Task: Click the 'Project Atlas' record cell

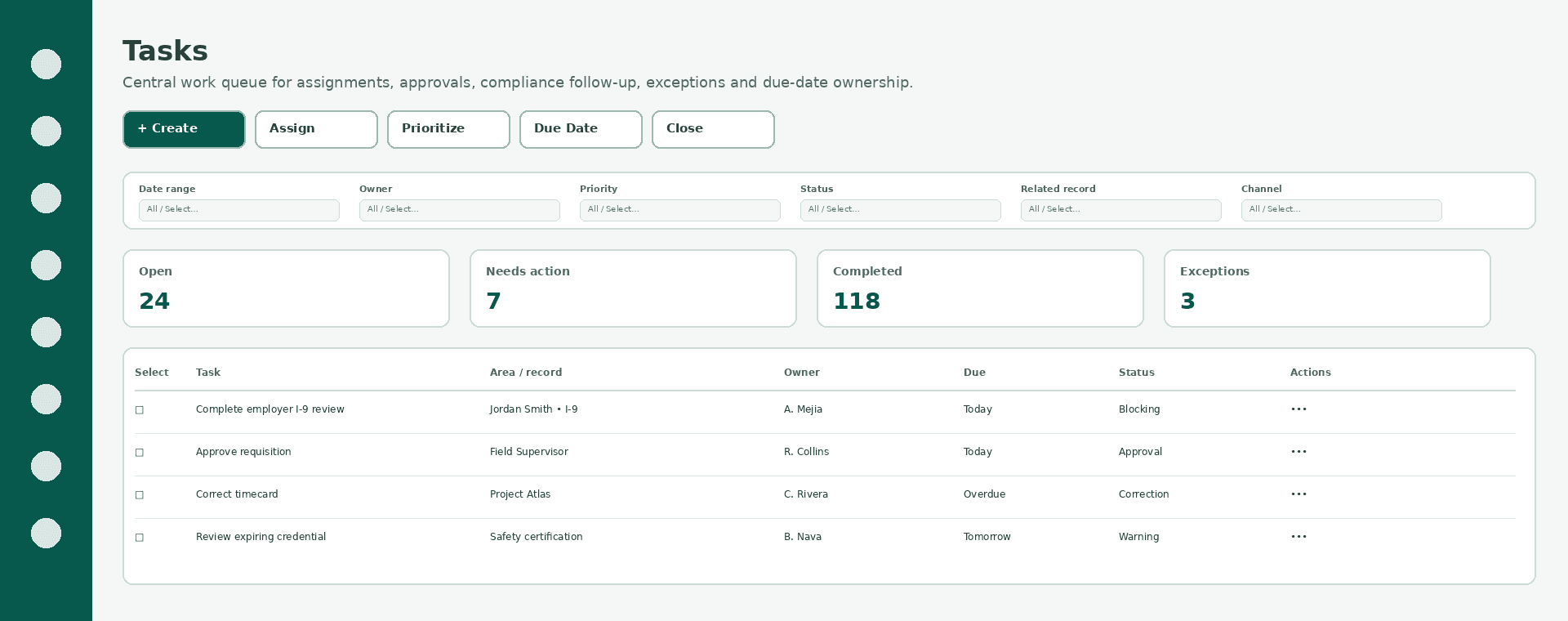Action: pos(520,494)
